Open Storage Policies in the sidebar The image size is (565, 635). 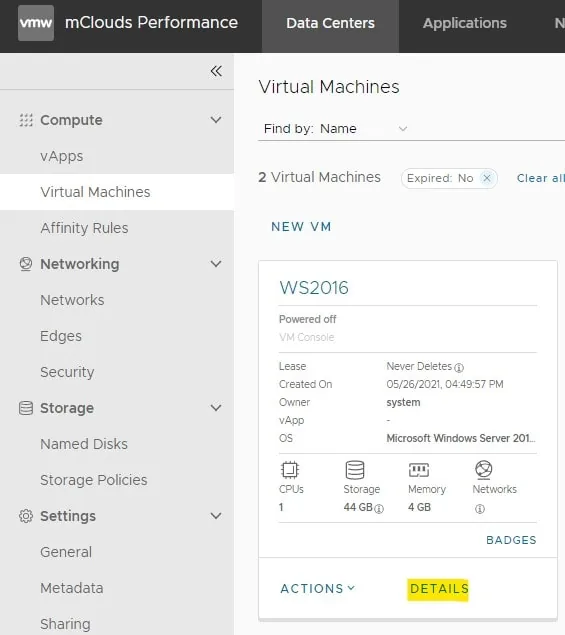tap(117, 480)
